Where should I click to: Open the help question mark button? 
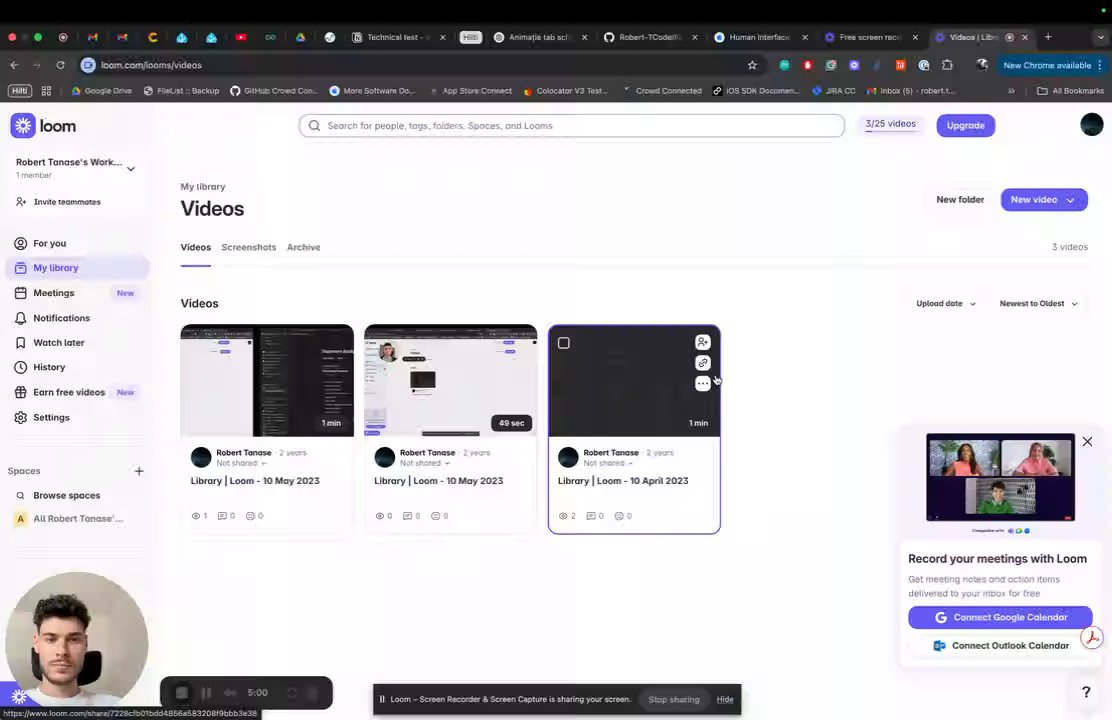click(1085, 692)
